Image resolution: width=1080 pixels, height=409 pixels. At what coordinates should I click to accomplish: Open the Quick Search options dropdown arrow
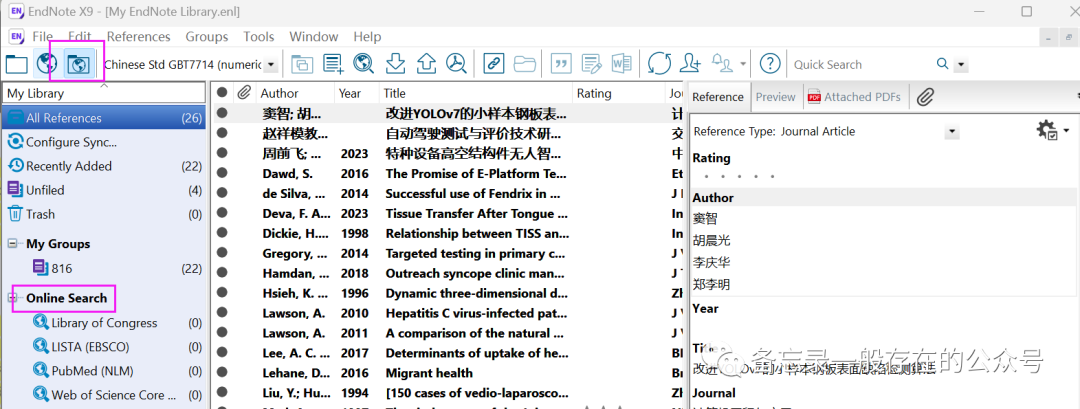(x=961, y=65)
